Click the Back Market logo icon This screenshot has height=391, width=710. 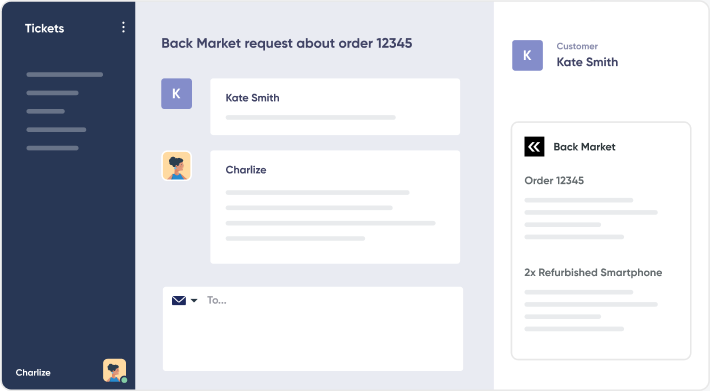point(534,147)
